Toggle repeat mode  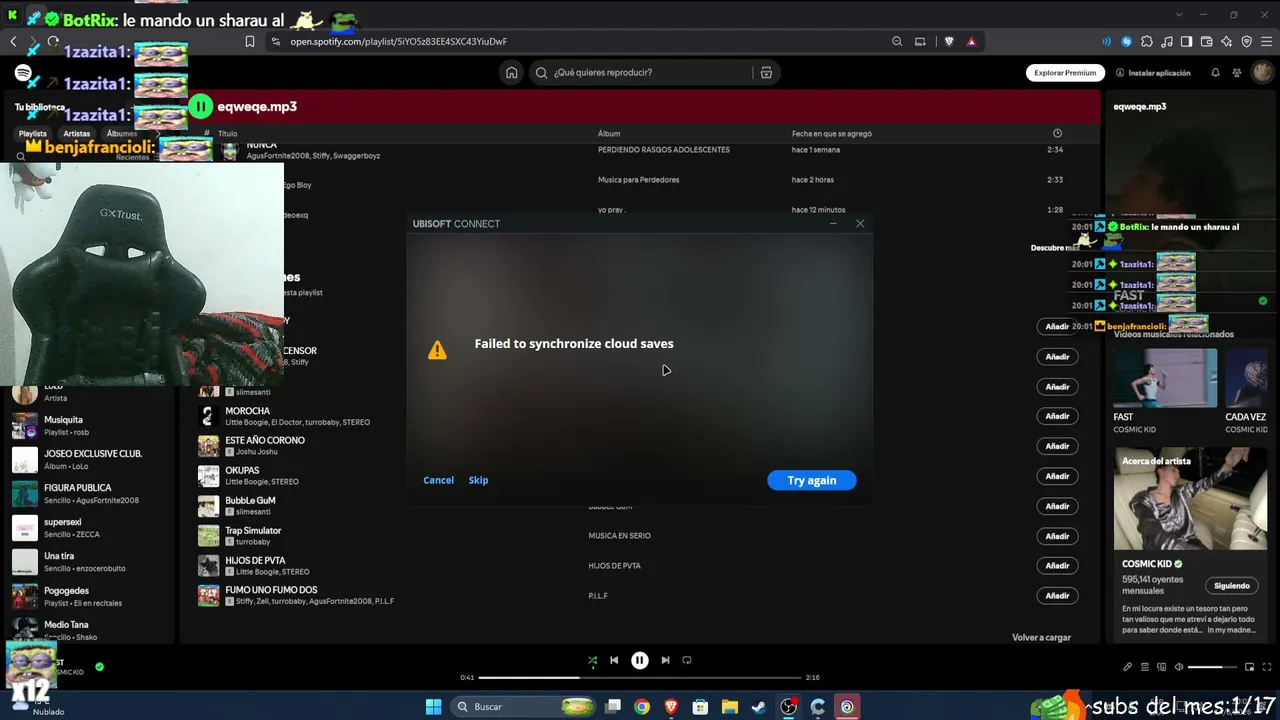pos(687,660)
